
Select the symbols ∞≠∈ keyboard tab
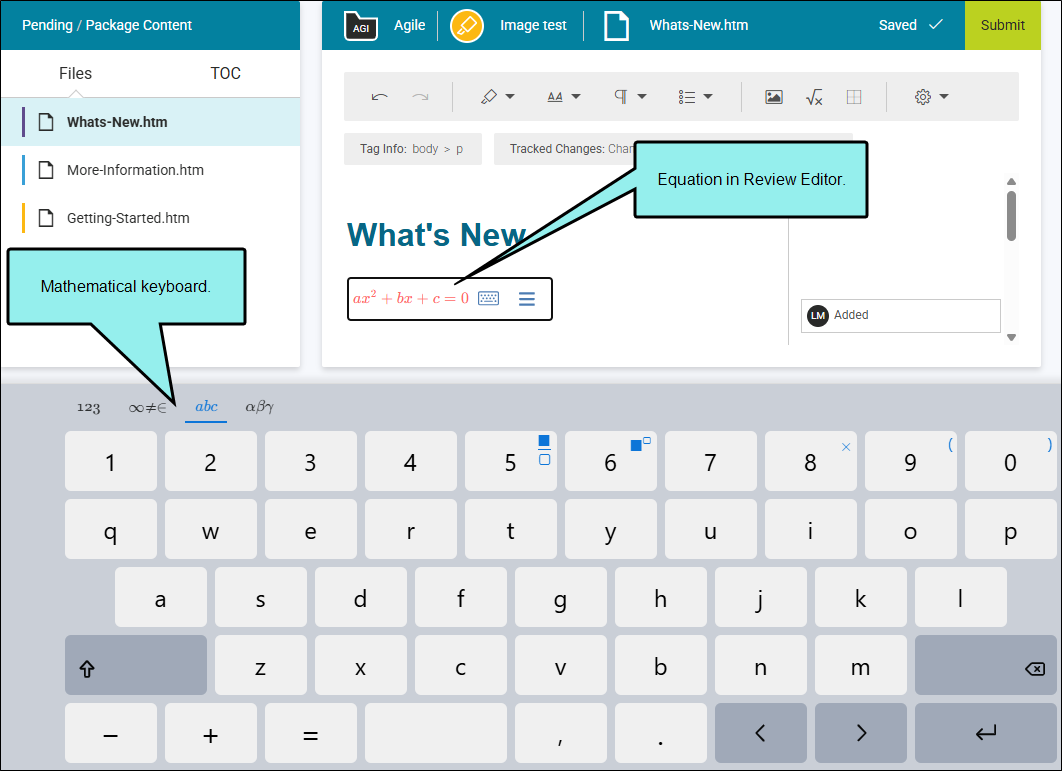(148, 407)
